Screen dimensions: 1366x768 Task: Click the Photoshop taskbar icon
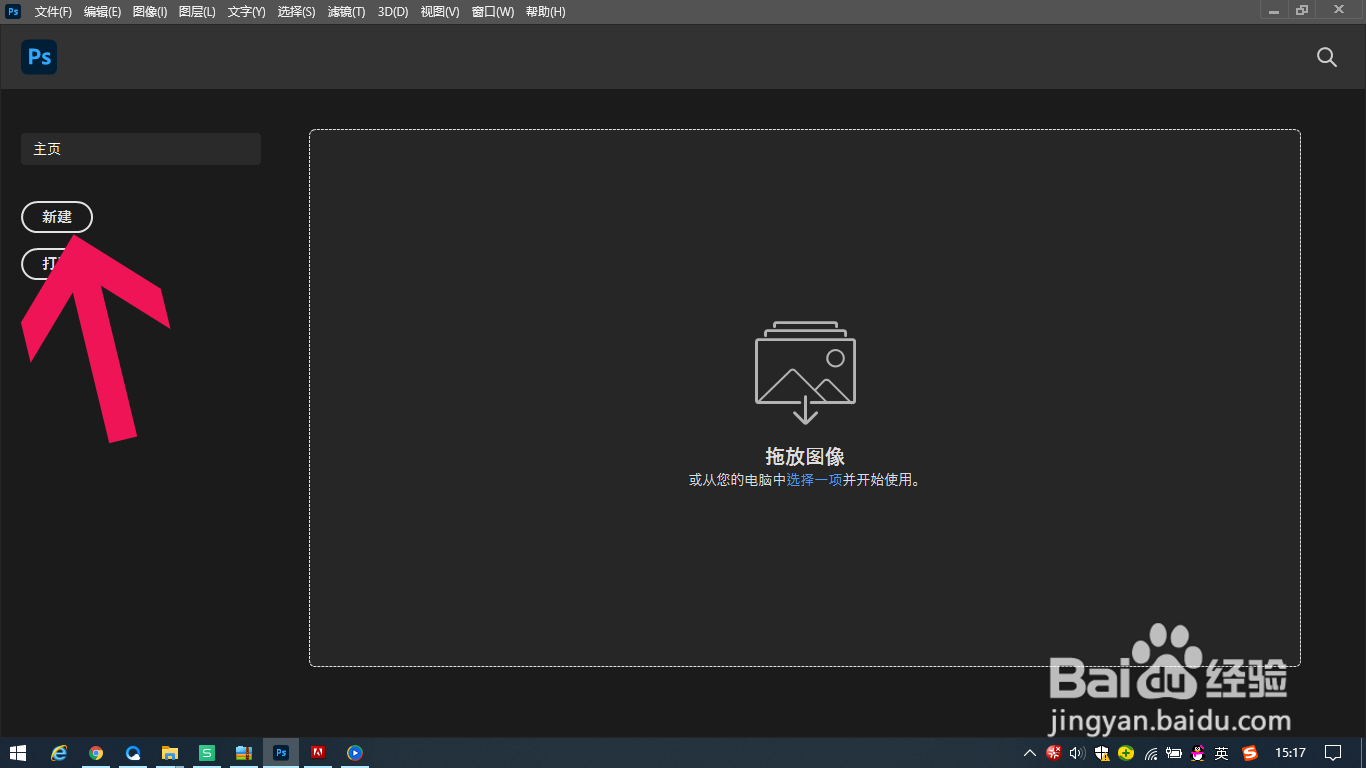click(x=281, y=753)
